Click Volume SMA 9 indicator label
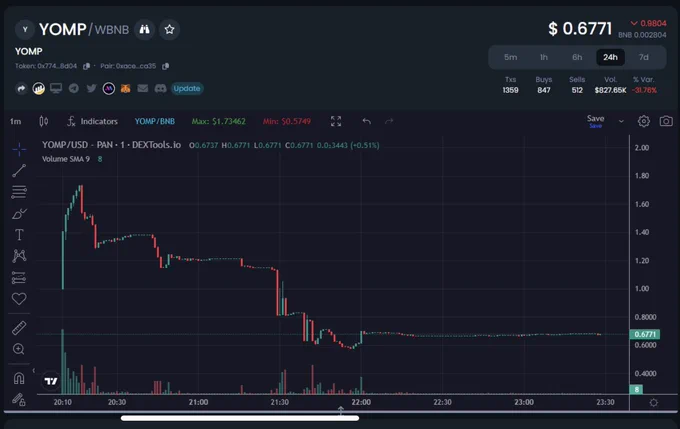Viewport: 680px width, 429px height. click(66, 159)
